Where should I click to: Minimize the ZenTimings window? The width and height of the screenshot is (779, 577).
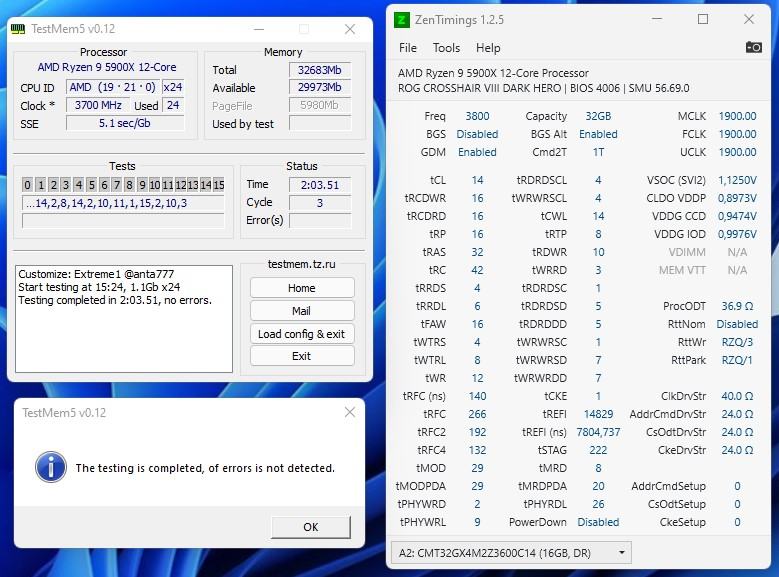pyautogui.click(x=657, y=19)
